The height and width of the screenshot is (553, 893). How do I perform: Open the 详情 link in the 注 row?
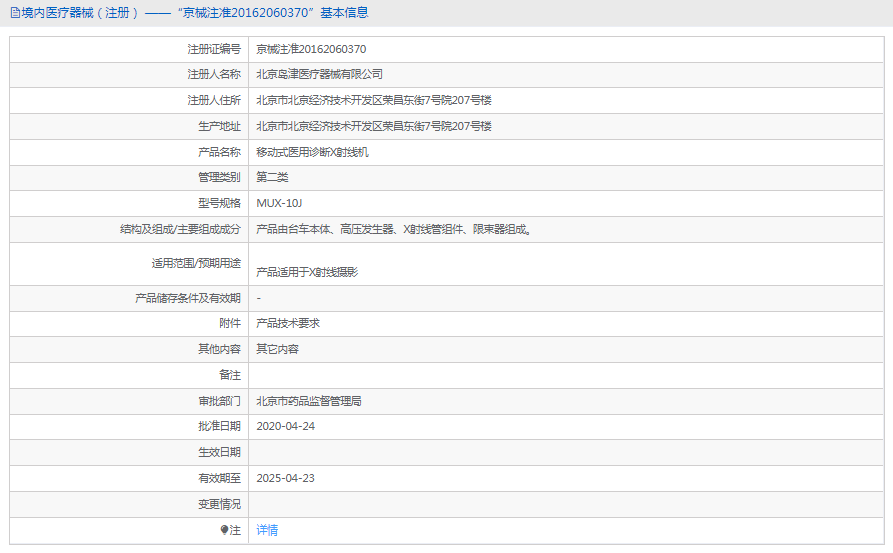[267, 530]
